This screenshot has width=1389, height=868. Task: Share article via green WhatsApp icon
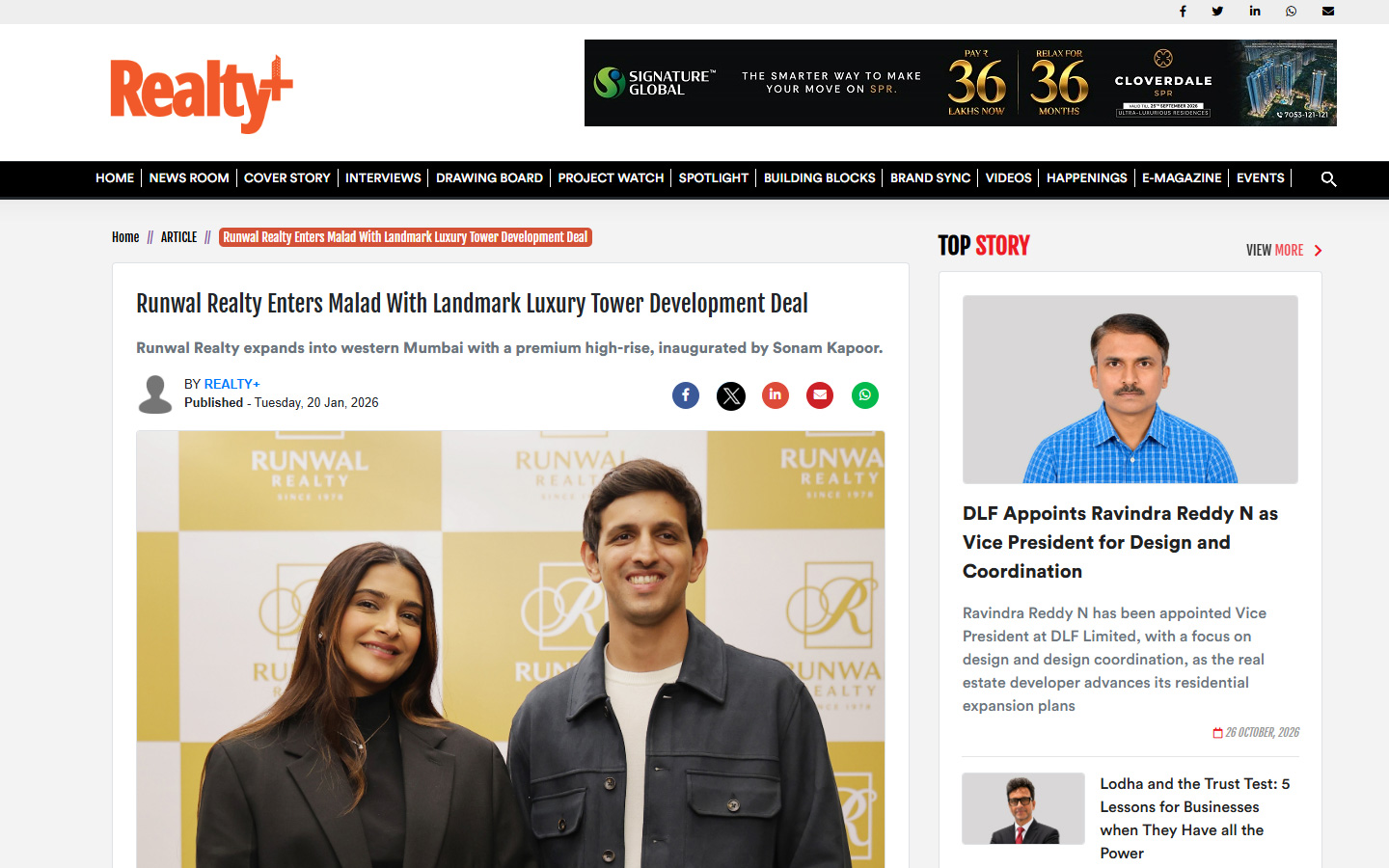coord(865,395)
